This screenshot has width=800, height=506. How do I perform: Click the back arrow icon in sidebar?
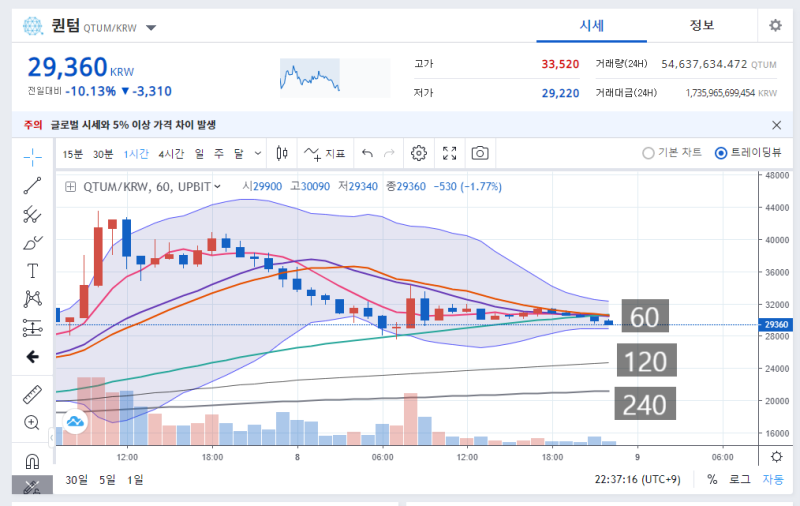coord(33,357)
